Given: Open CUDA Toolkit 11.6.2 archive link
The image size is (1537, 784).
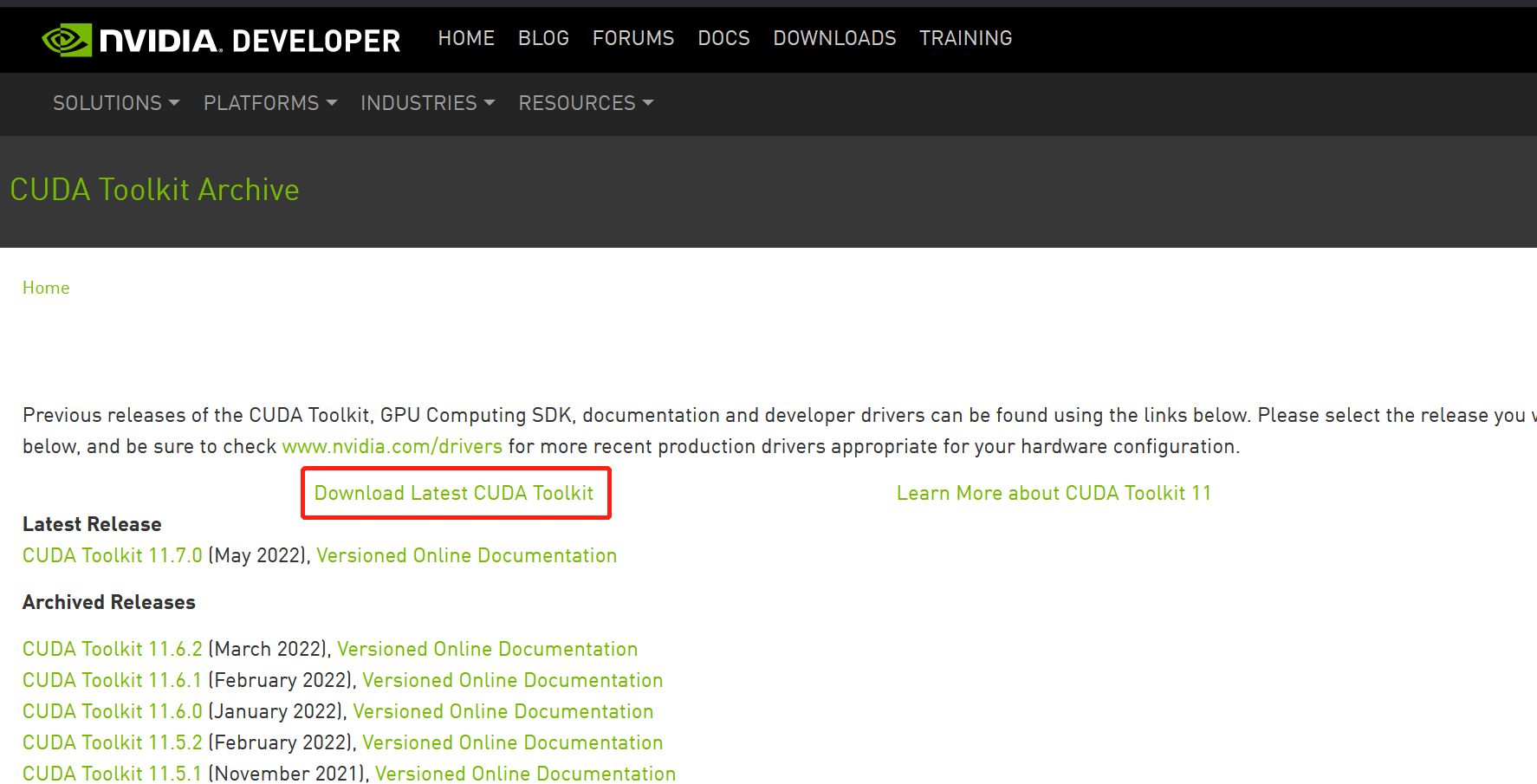Looking at the screenshot, I should (113, 649).
